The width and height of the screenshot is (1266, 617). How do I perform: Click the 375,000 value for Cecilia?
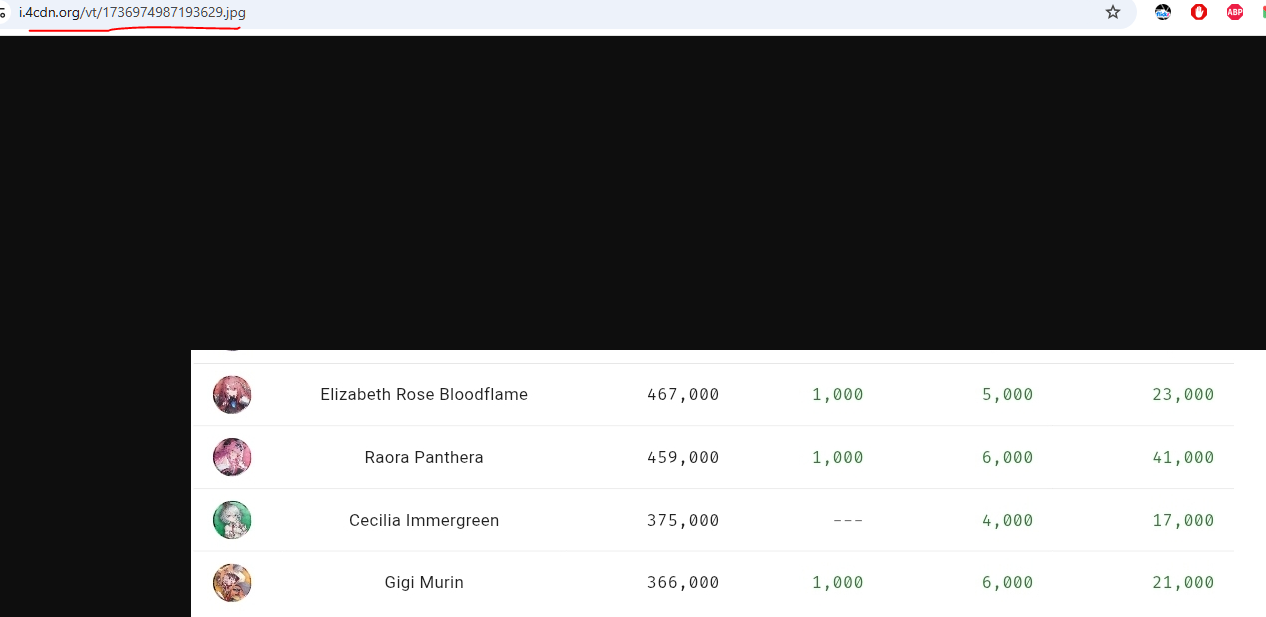(x=683, y=521)
